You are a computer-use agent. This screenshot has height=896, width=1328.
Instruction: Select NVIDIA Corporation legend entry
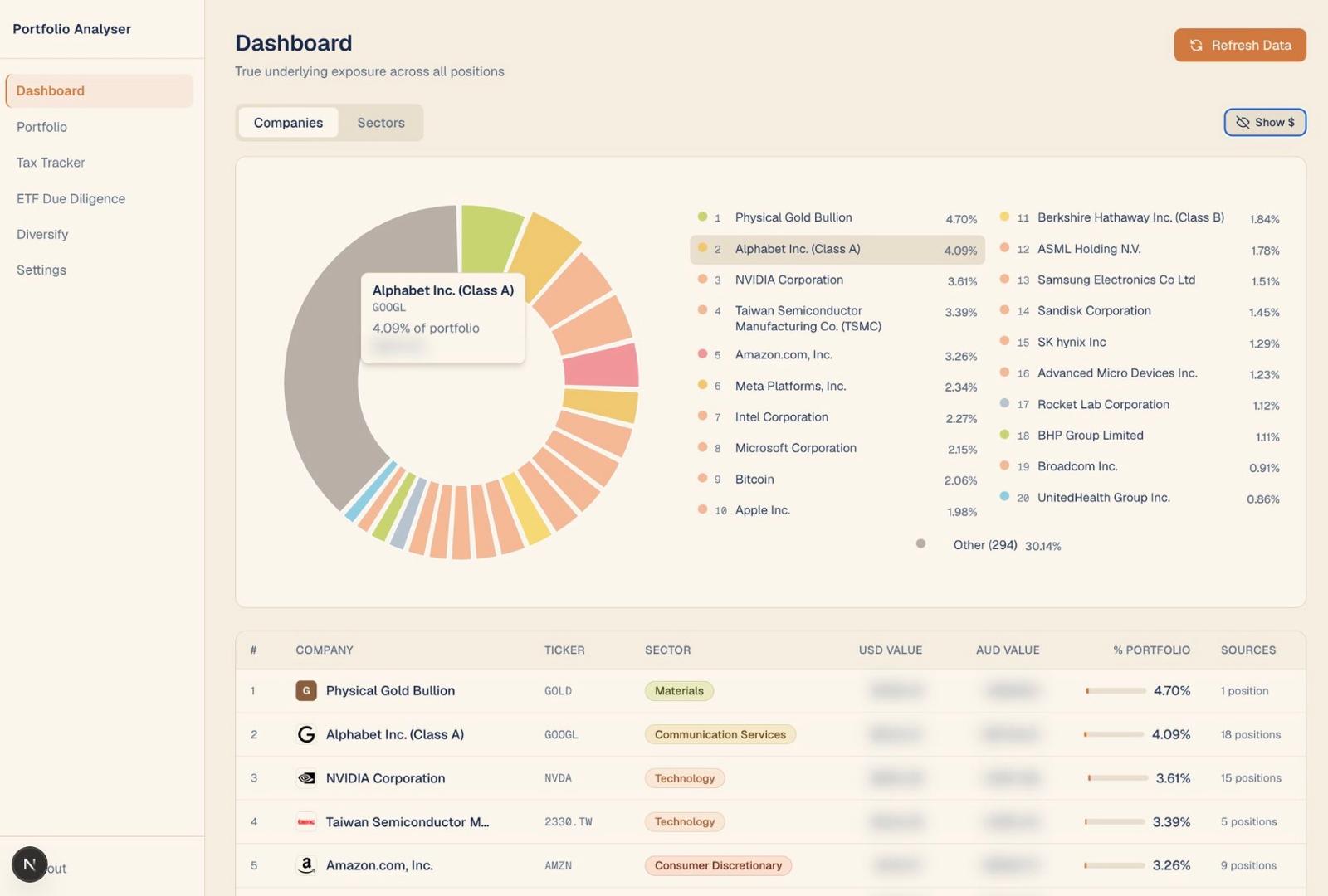pyautogui.click(x=837, y=280)
